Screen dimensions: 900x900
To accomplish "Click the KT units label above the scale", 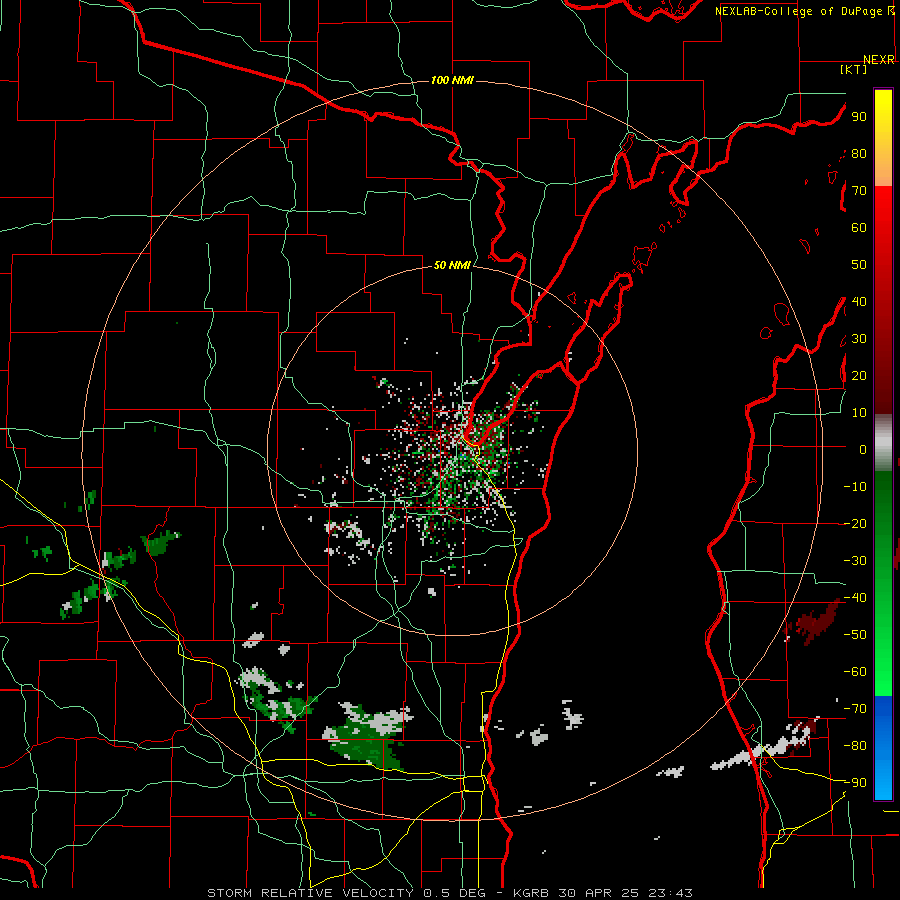I will (854, 69).
